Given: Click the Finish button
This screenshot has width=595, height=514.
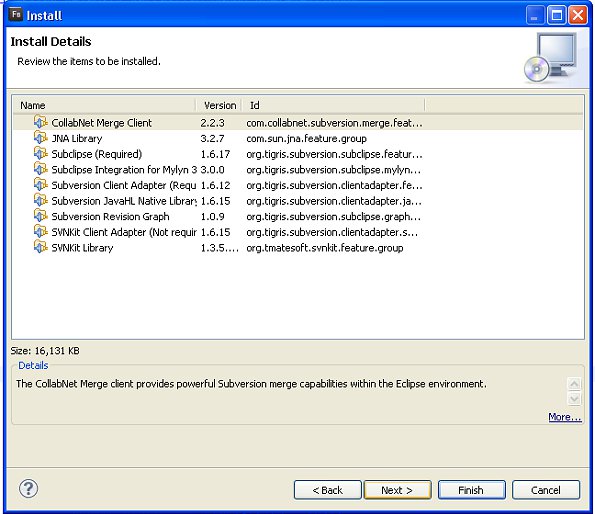Looking at the screenshot, I should click(471, 490).
